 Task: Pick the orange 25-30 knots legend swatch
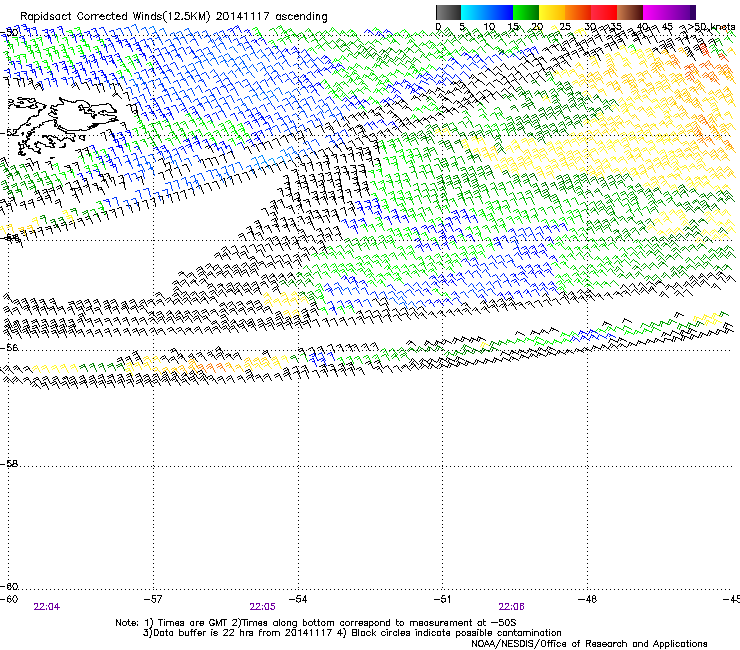(x=578, y=12)
